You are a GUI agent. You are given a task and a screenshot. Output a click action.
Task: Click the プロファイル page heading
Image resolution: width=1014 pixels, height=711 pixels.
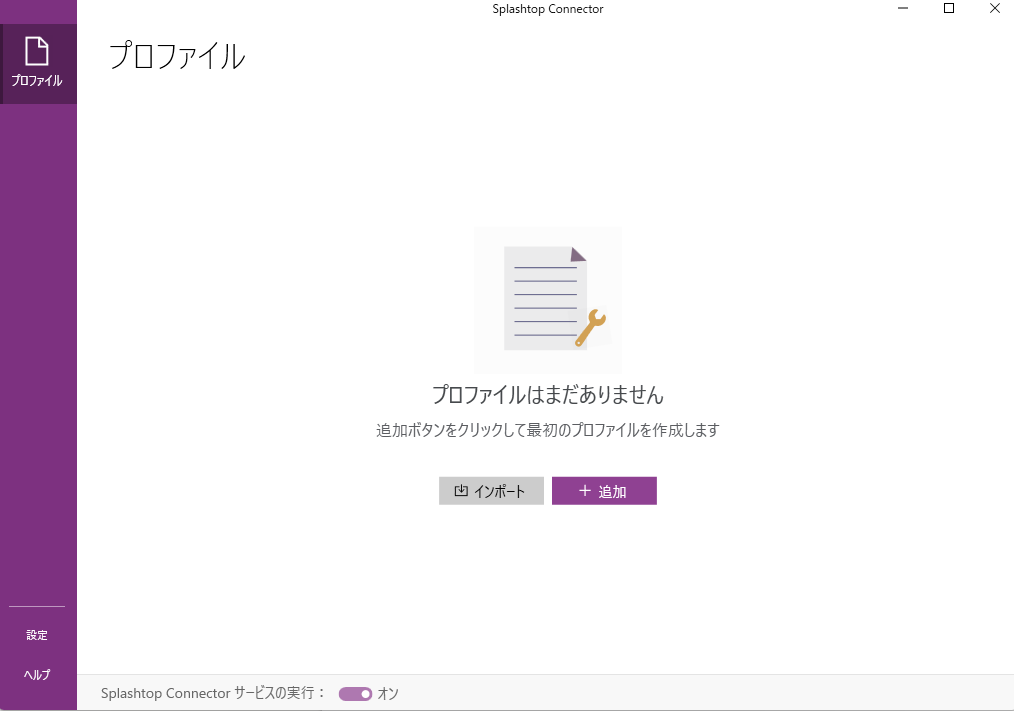177,56
